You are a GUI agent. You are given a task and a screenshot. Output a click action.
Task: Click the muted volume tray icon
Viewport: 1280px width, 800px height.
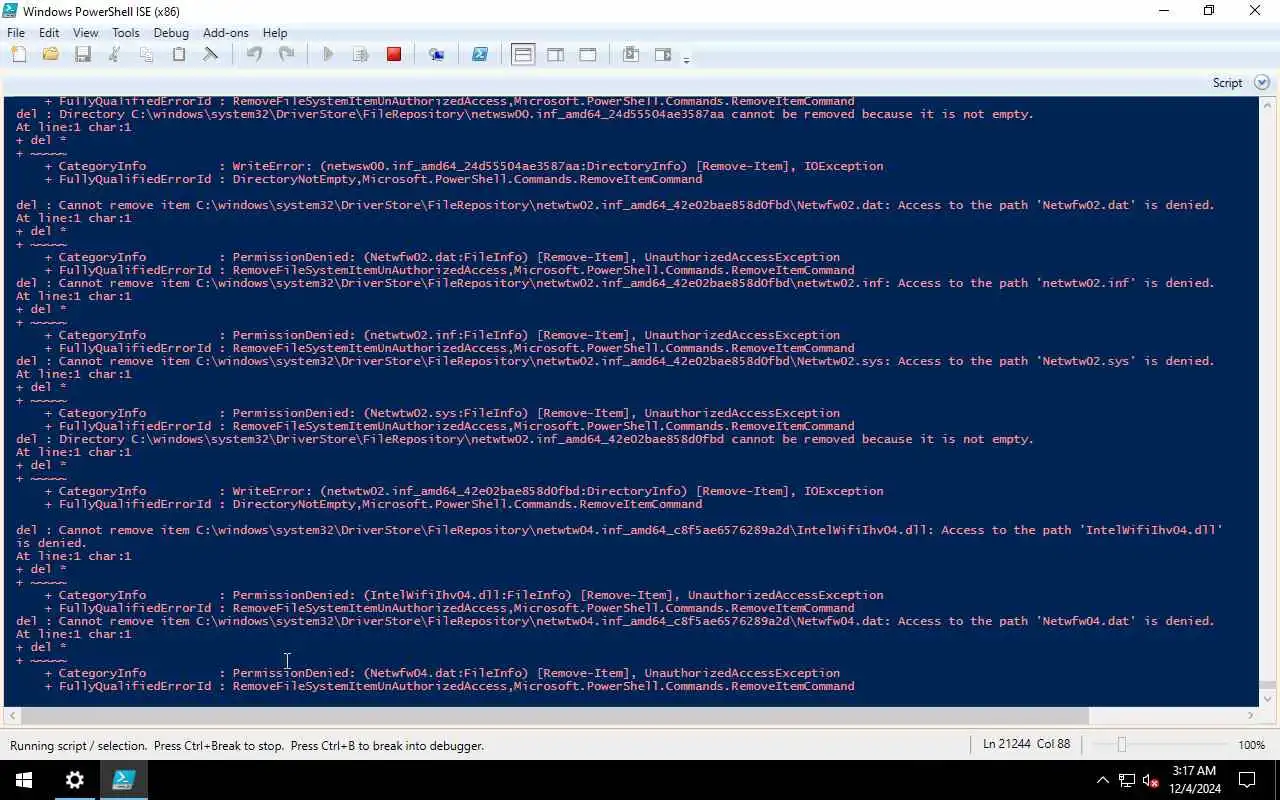(x=1150, y=780)
